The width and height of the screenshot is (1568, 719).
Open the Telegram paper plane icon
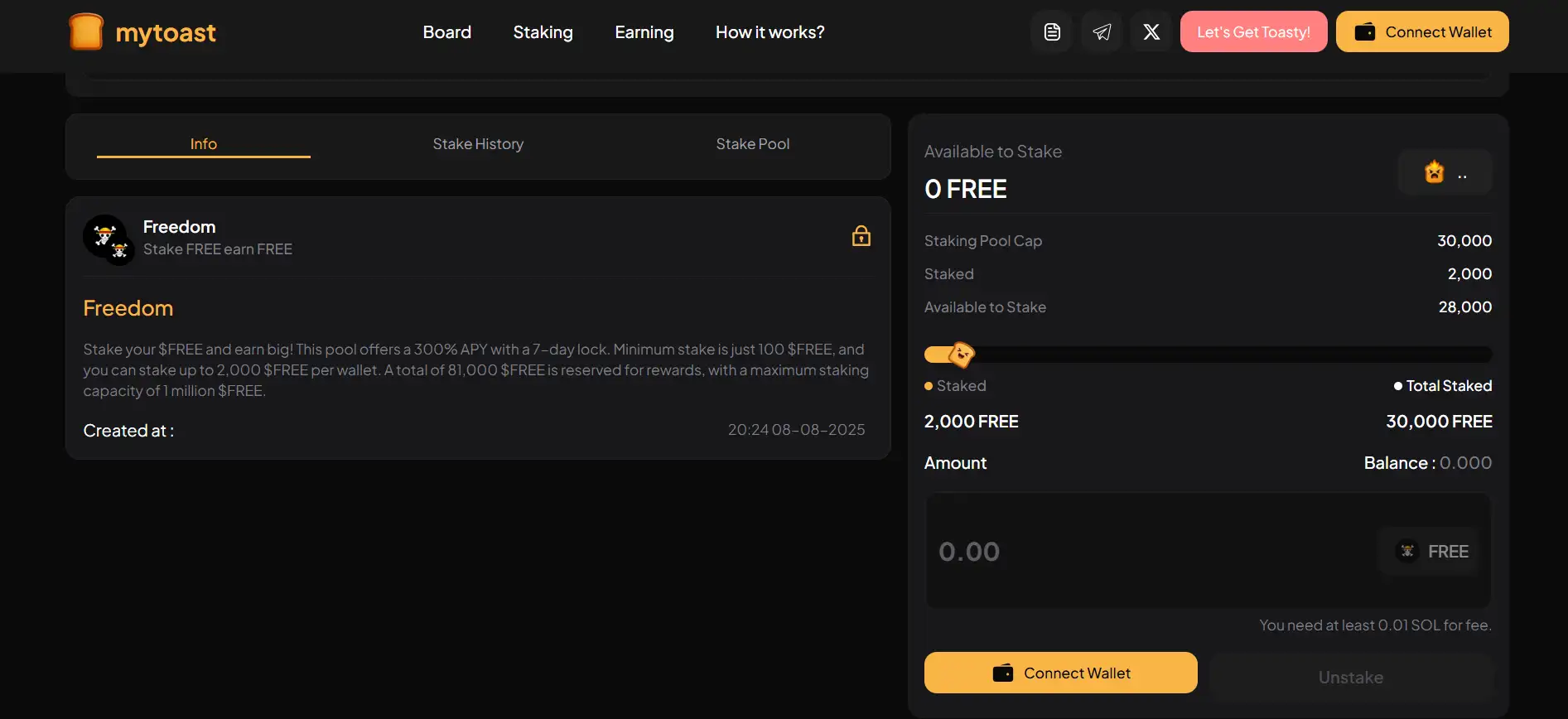pos(1102,32)
